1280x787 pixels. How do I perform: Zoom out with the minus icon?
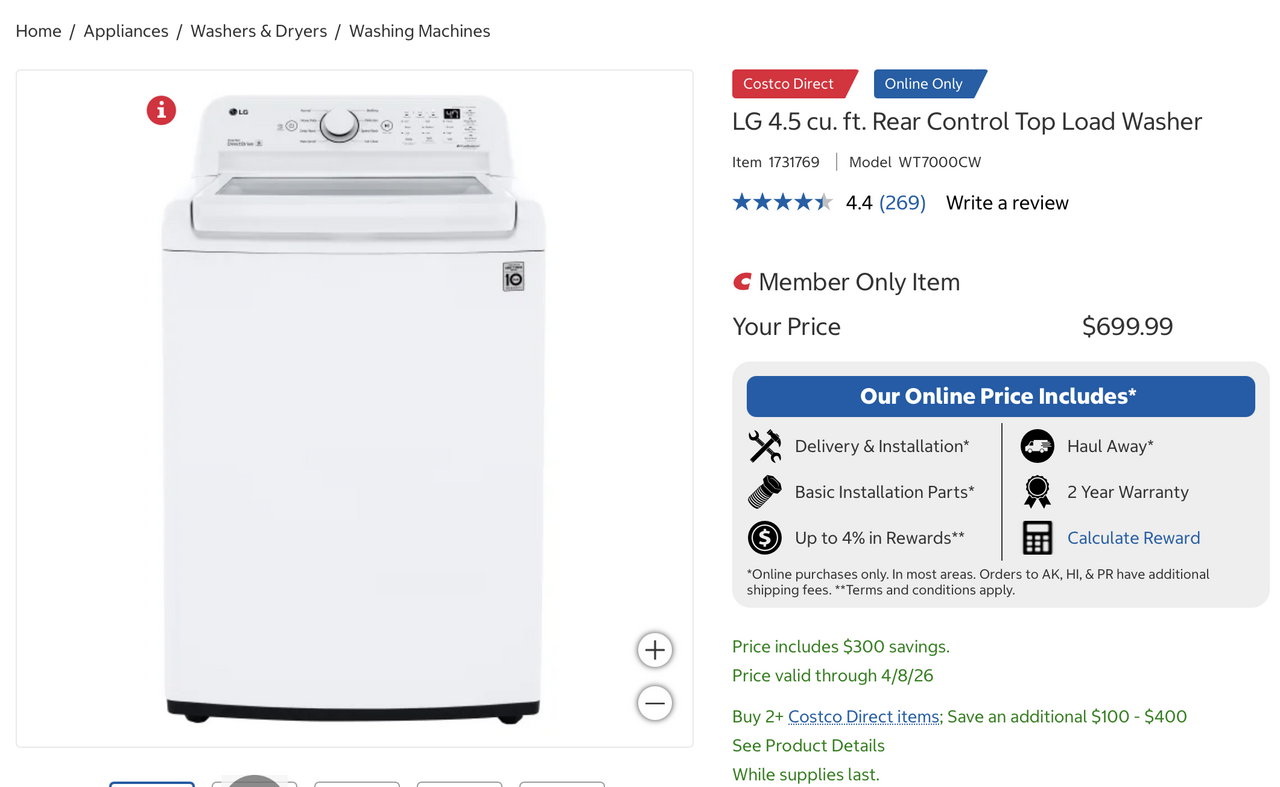tap(655, 703)
